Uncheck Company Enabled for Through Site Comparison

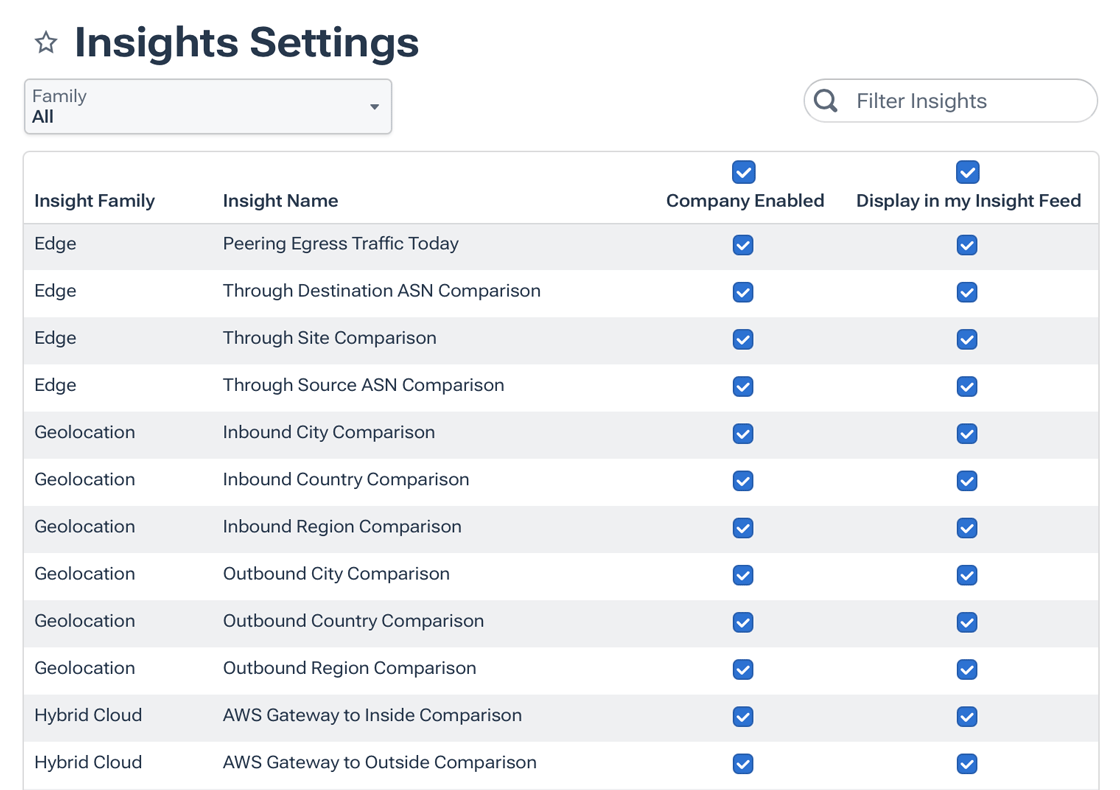pos(743,339)
